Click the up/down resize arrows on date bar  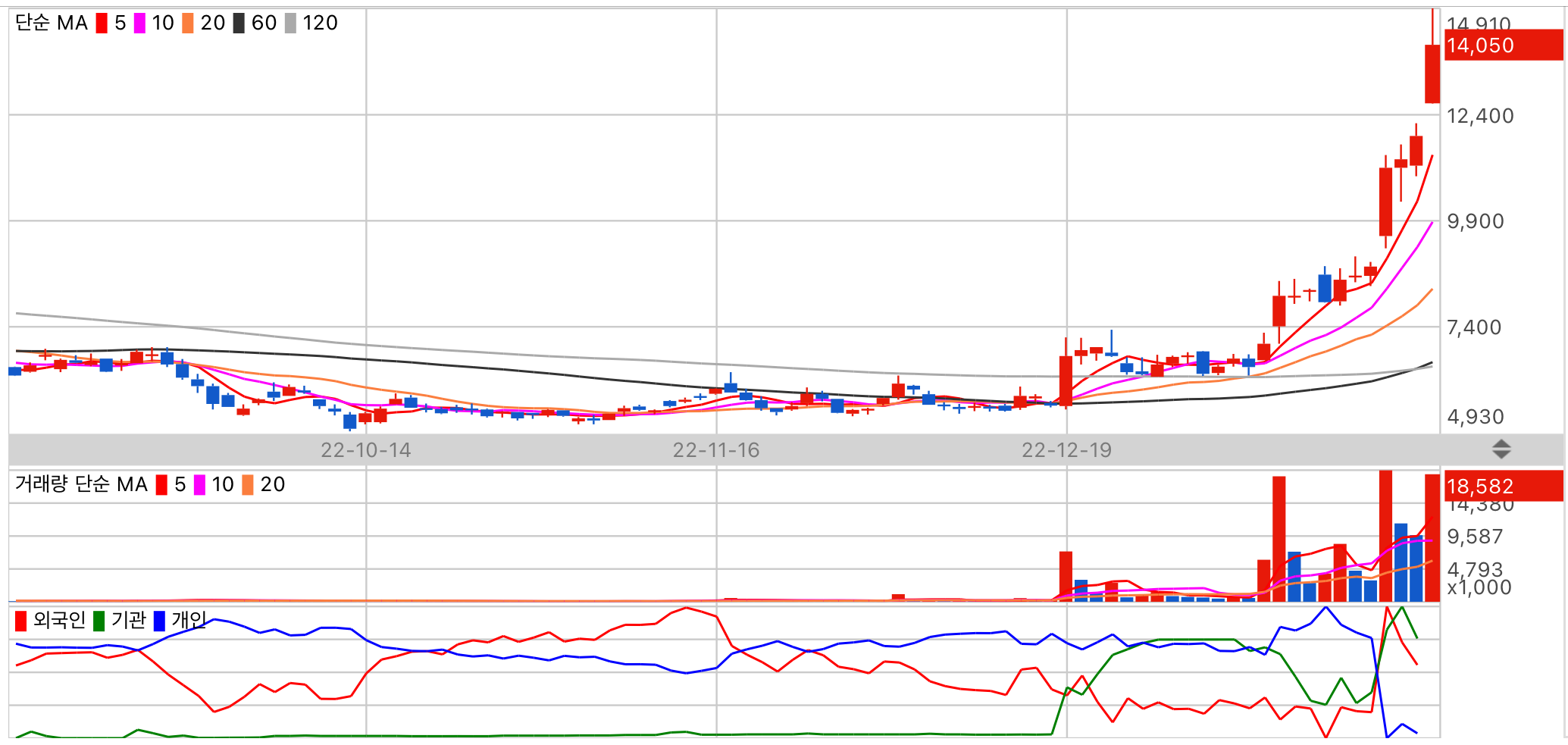pos(1501,449)
